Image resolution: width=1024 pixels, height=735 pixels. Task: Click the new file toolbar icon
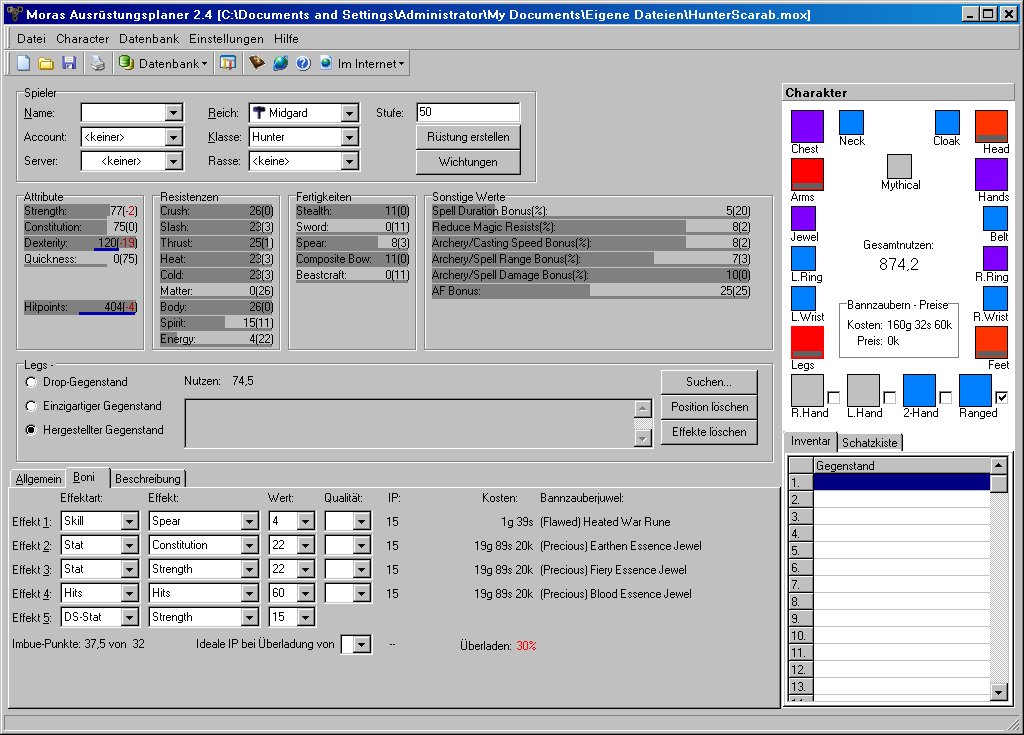click(23, 63)
